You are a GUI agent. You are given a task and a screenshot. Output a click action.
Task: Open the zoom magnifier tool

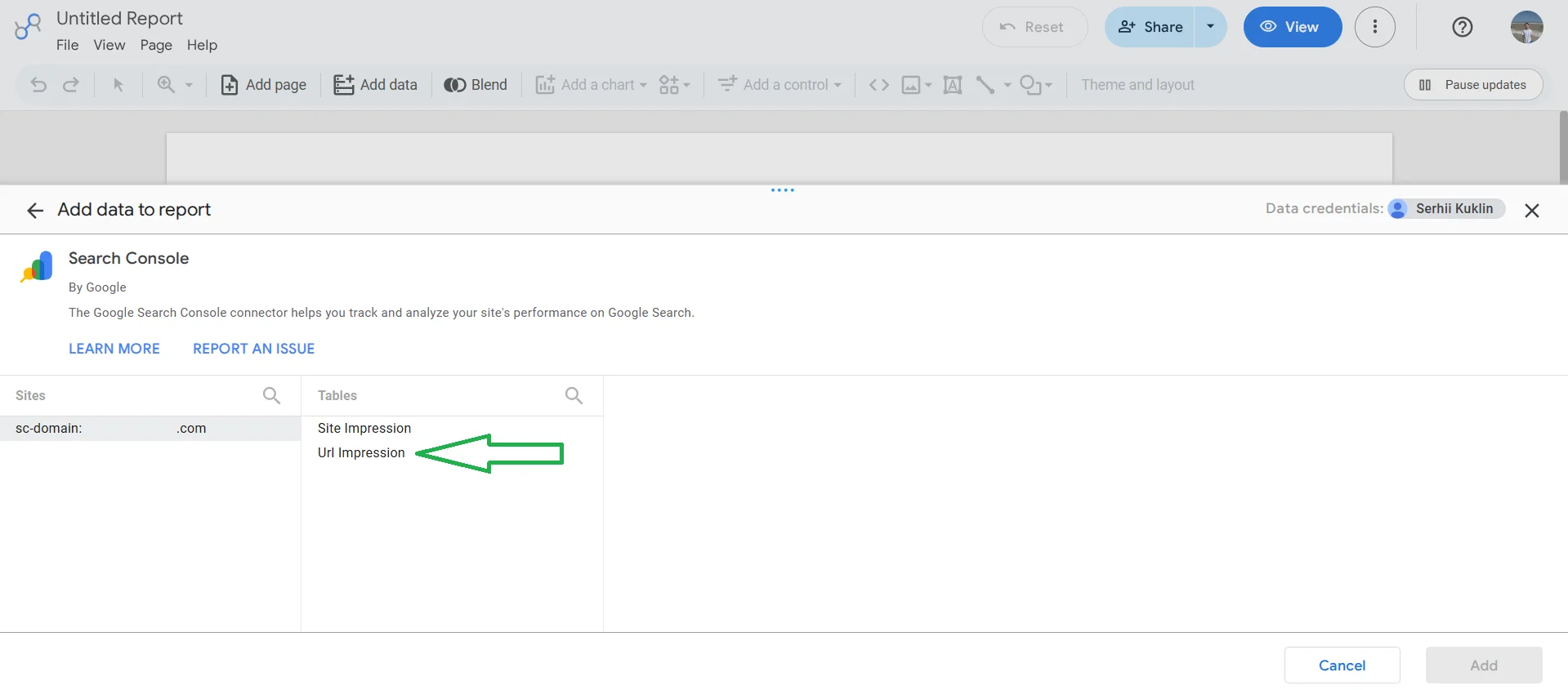click(x=166, y=85)
